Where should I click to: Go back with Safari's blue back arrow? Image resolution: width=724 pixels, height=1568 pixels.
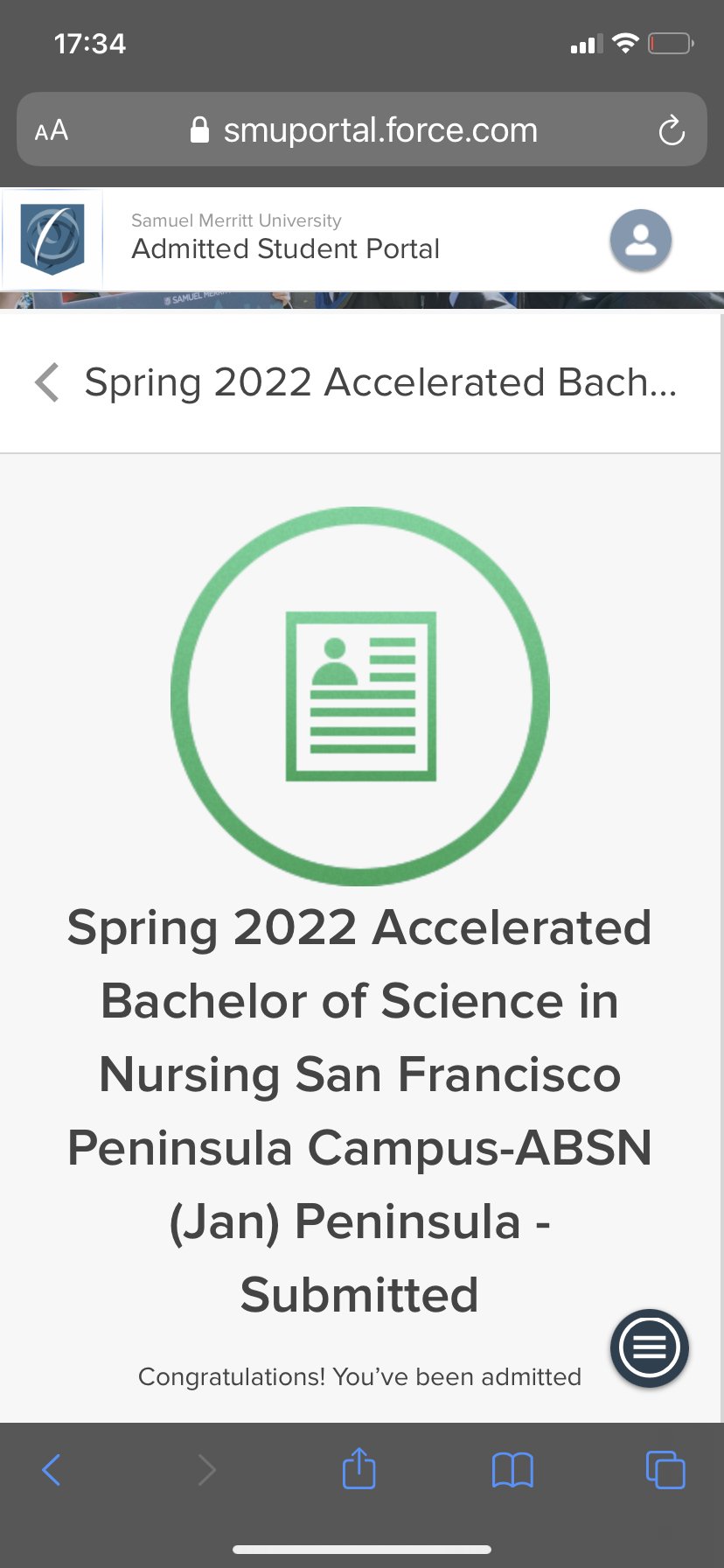tap(52, 1470)
